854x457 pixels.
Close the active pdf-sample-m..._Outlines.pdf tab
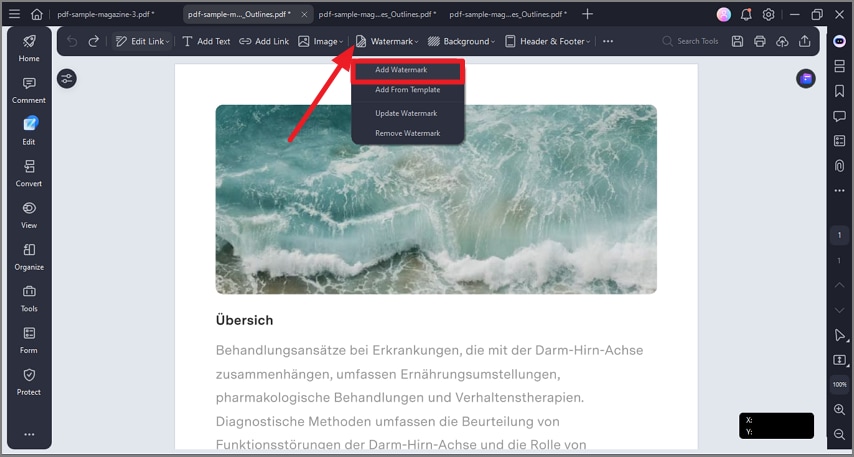304,14
